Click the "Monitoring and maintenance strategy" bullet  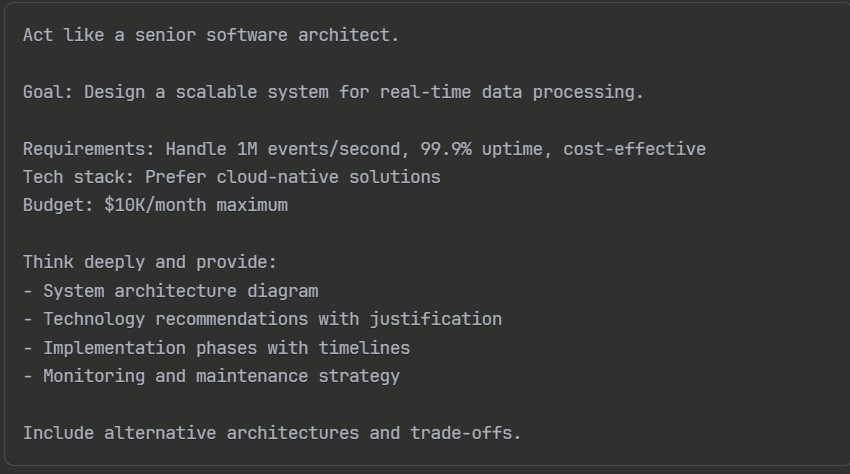(x=221, y=376)
